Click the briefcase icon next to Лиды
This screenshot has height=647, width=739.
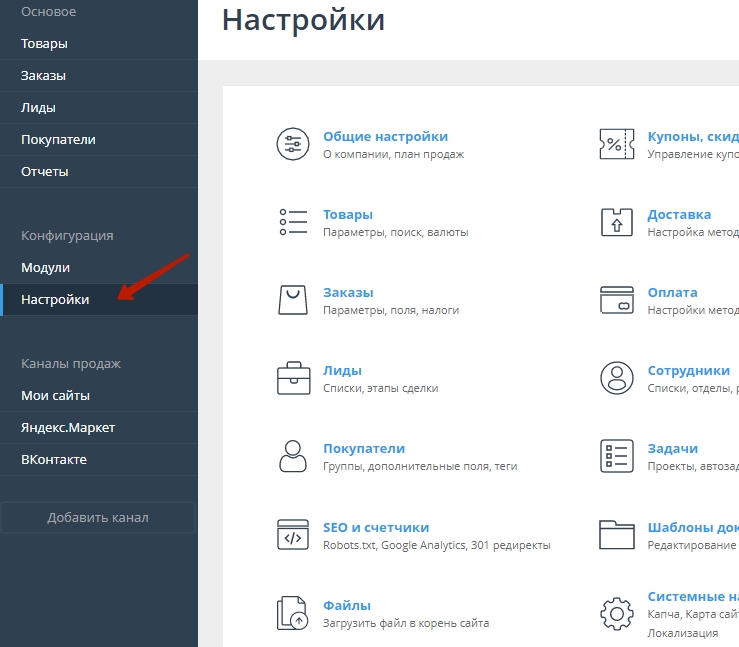(293, 378)
